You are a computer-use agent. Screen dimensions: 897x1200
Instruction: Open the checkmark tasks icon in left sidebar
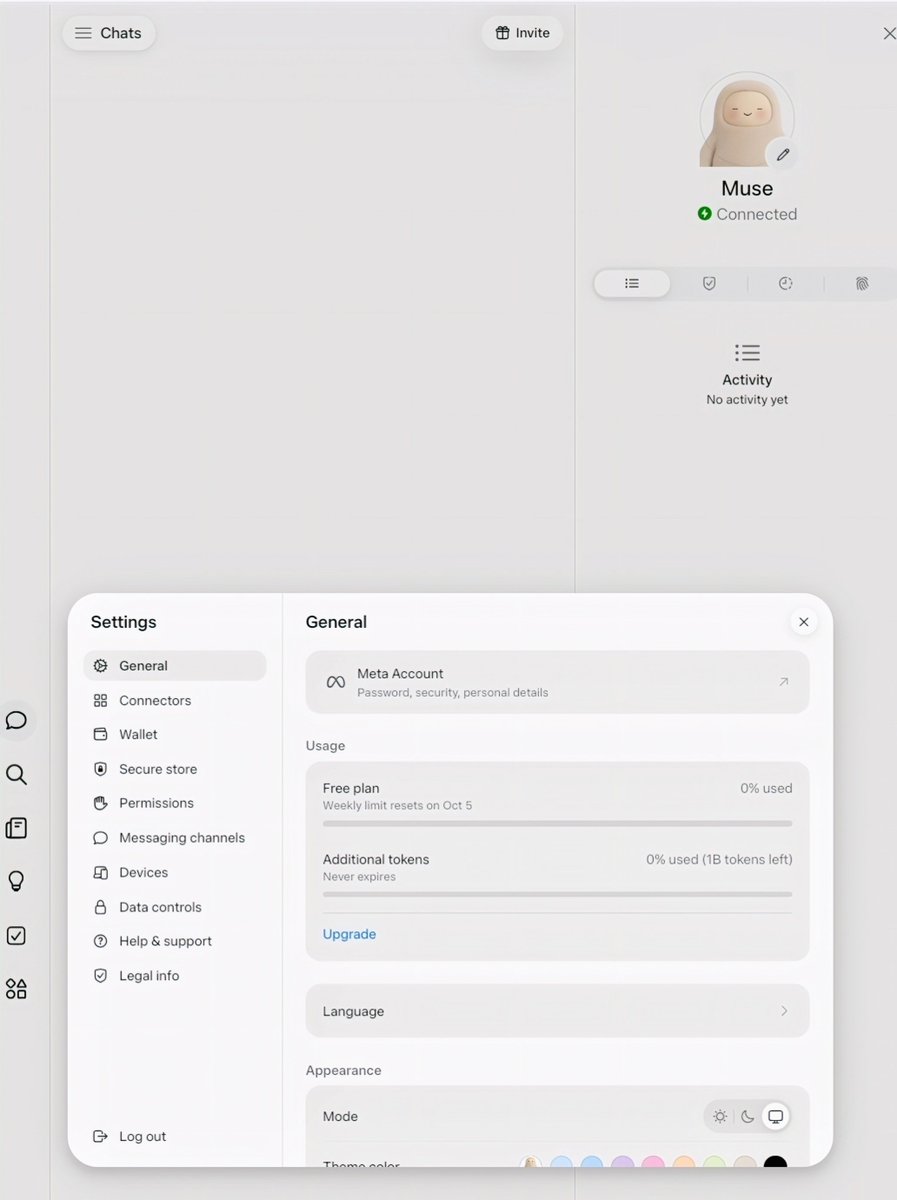pos(16,935)
